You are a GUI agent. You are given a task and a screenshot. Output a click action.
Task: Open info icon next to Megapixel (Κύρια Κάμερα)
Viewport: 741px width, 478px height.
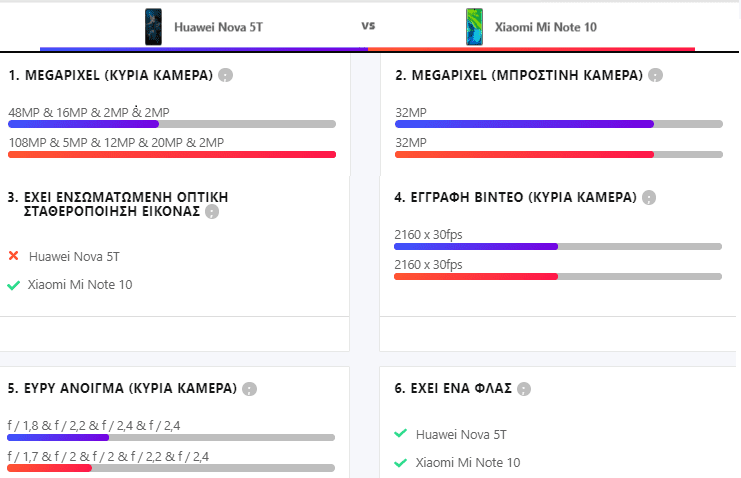point(225,75)
